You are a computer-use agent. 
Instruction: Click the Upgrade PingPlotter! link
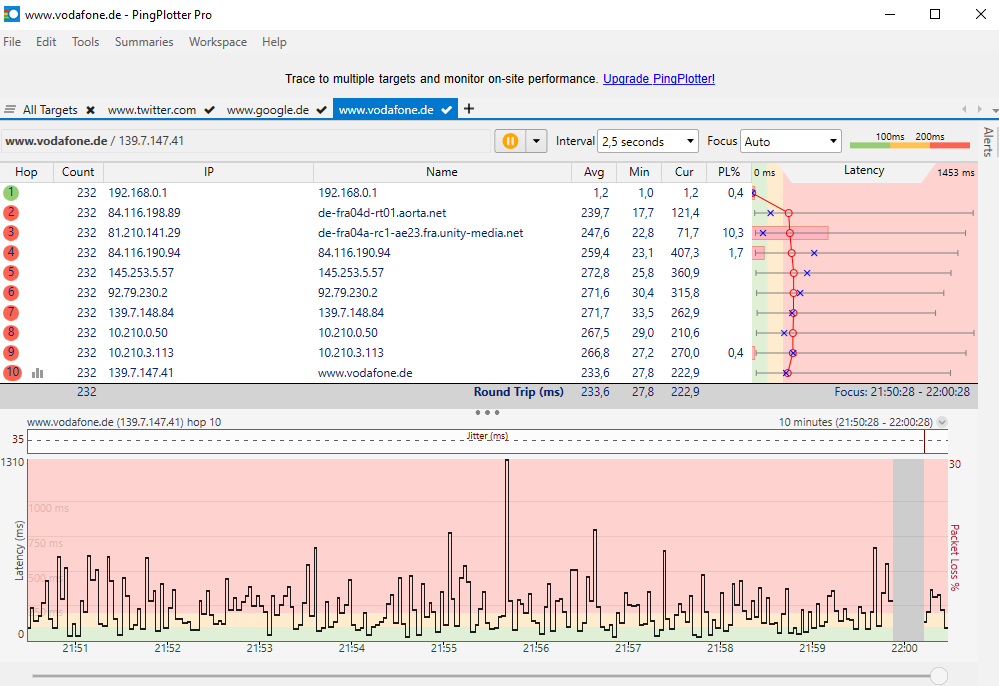[659, 79]
